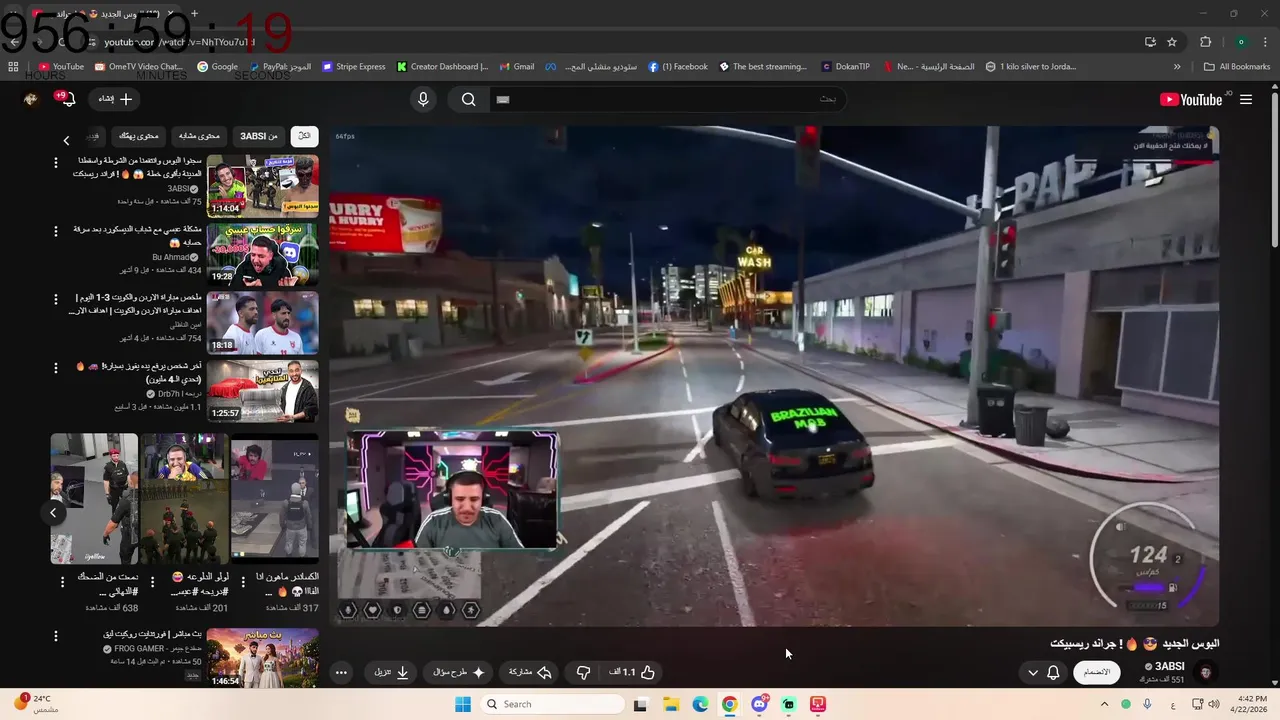Image resolution: width=1280 pixels, height=720 pixels.
Task: Toggle the channel notification bell beside الانضمام
Action: (x=1053, y=672)
